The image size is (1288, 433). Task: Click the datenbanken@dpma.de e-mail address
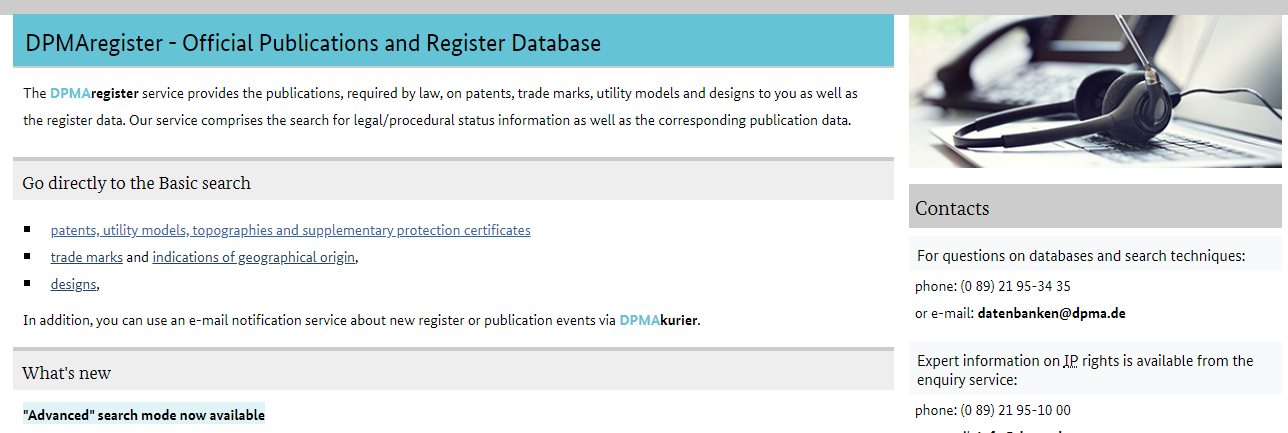pos(1051,313)
